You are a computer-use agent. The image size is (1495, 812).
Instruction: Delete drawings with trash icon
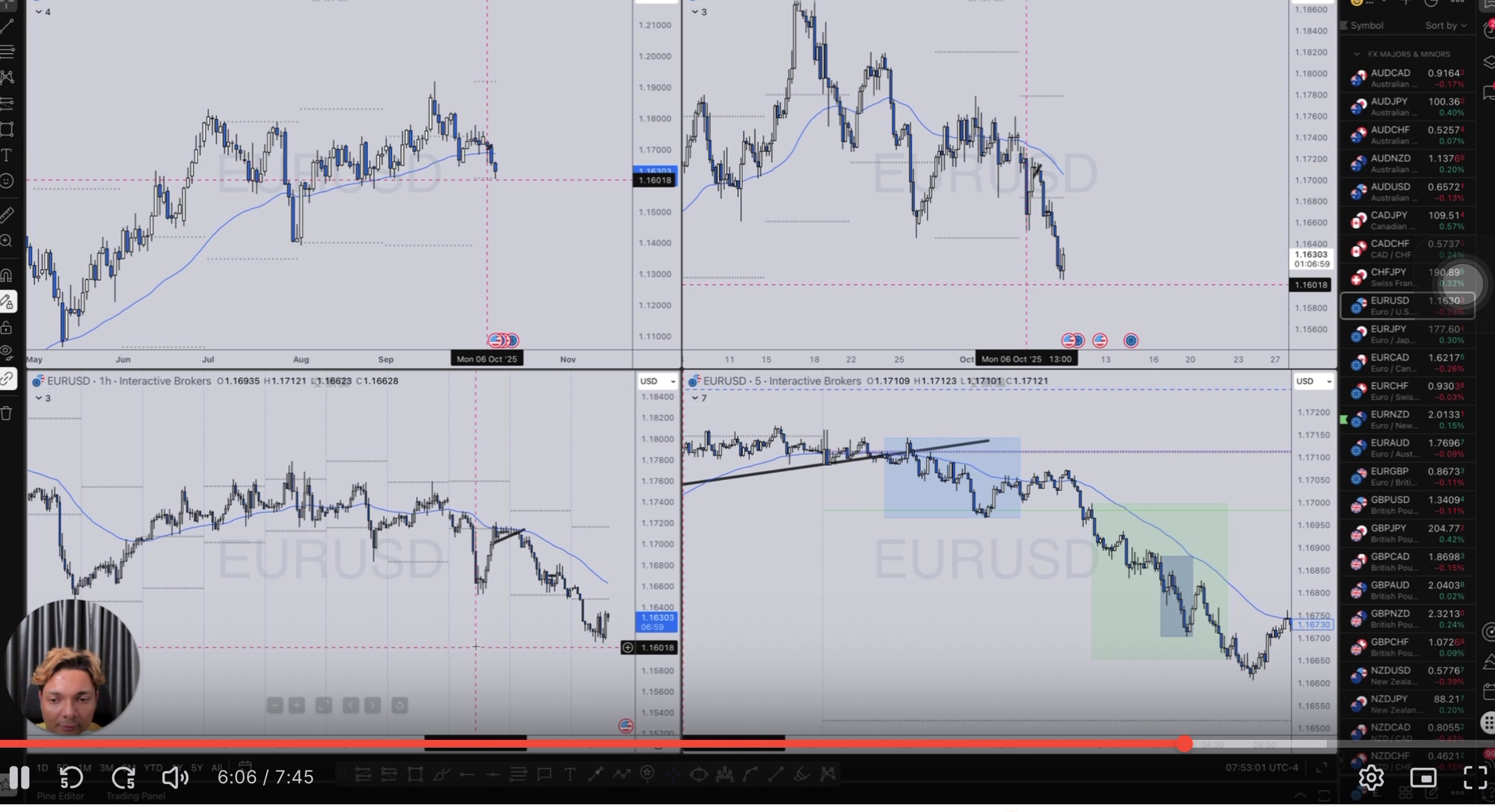tap(7, 413)
